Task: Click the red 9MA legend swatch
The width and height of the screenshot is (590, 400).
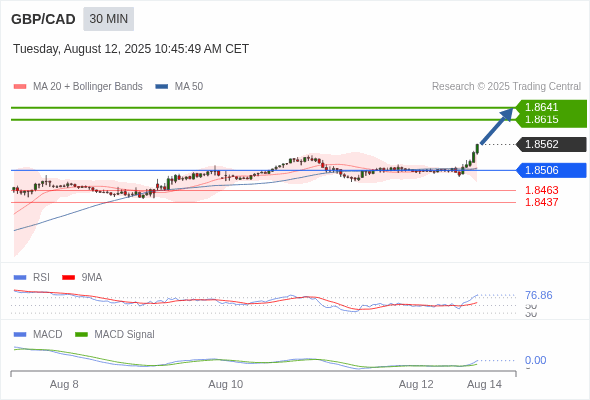Action: pyautogui.click(x=68, y=278)
